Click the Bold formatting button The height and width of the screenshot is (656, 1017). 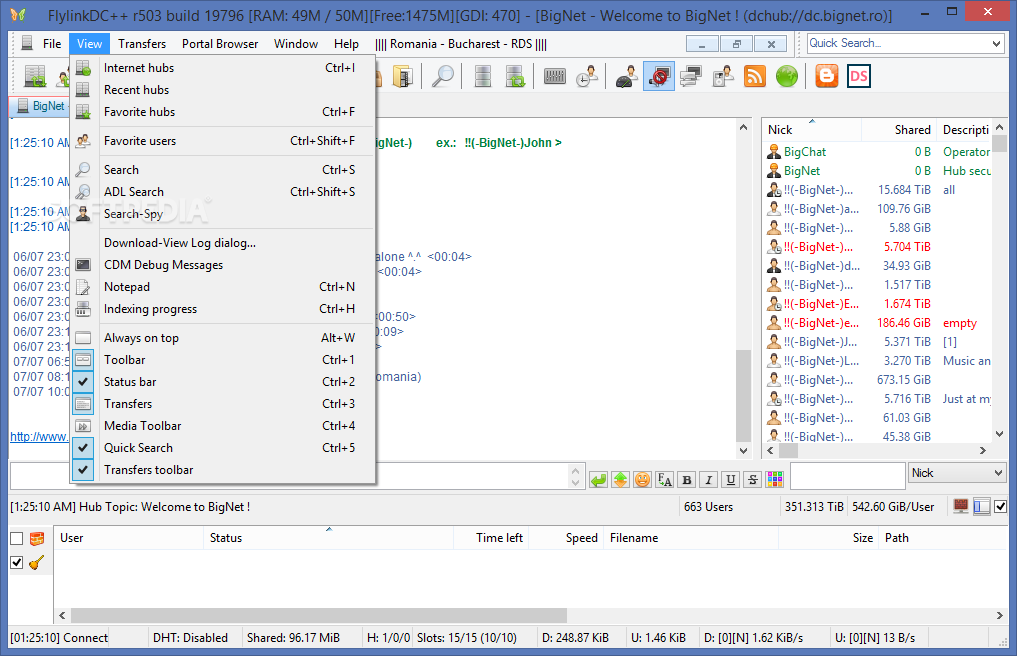coord(686,480)
